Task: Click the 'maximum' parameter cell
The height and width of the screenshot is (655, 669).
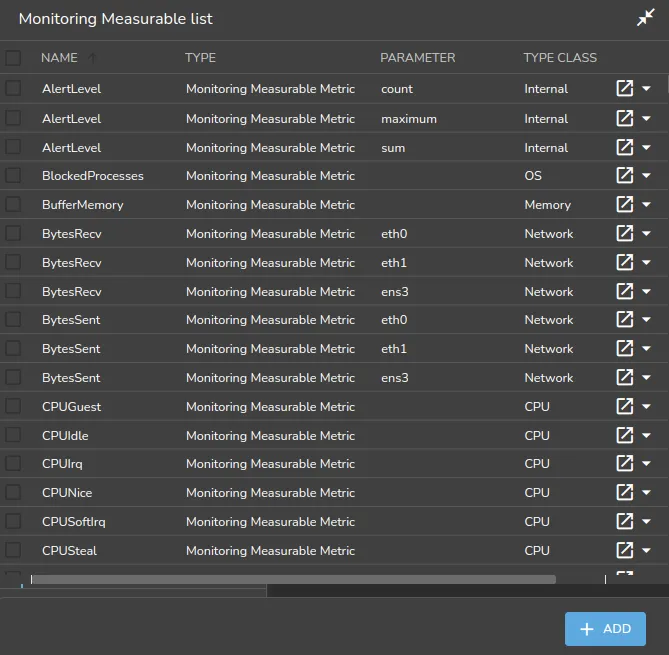Action: pyautogui.click(x=409, y=119)
